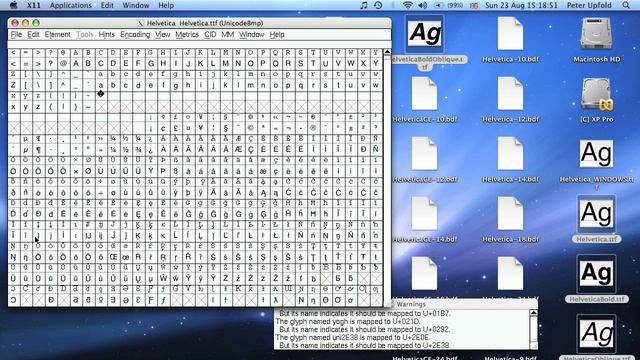
Task: Open Spotlight search magnifier
Action: (x=626, y=5)
